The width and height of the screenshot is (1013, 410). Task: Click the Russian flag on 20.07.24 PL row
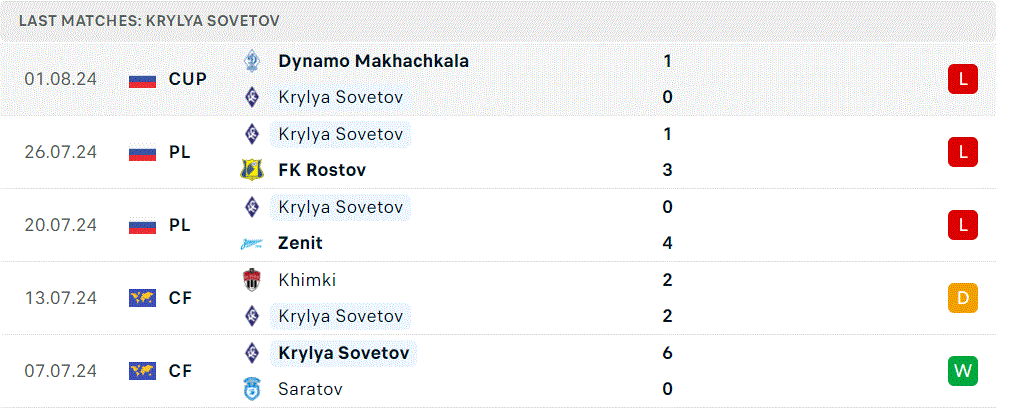[x=142, y=225]
